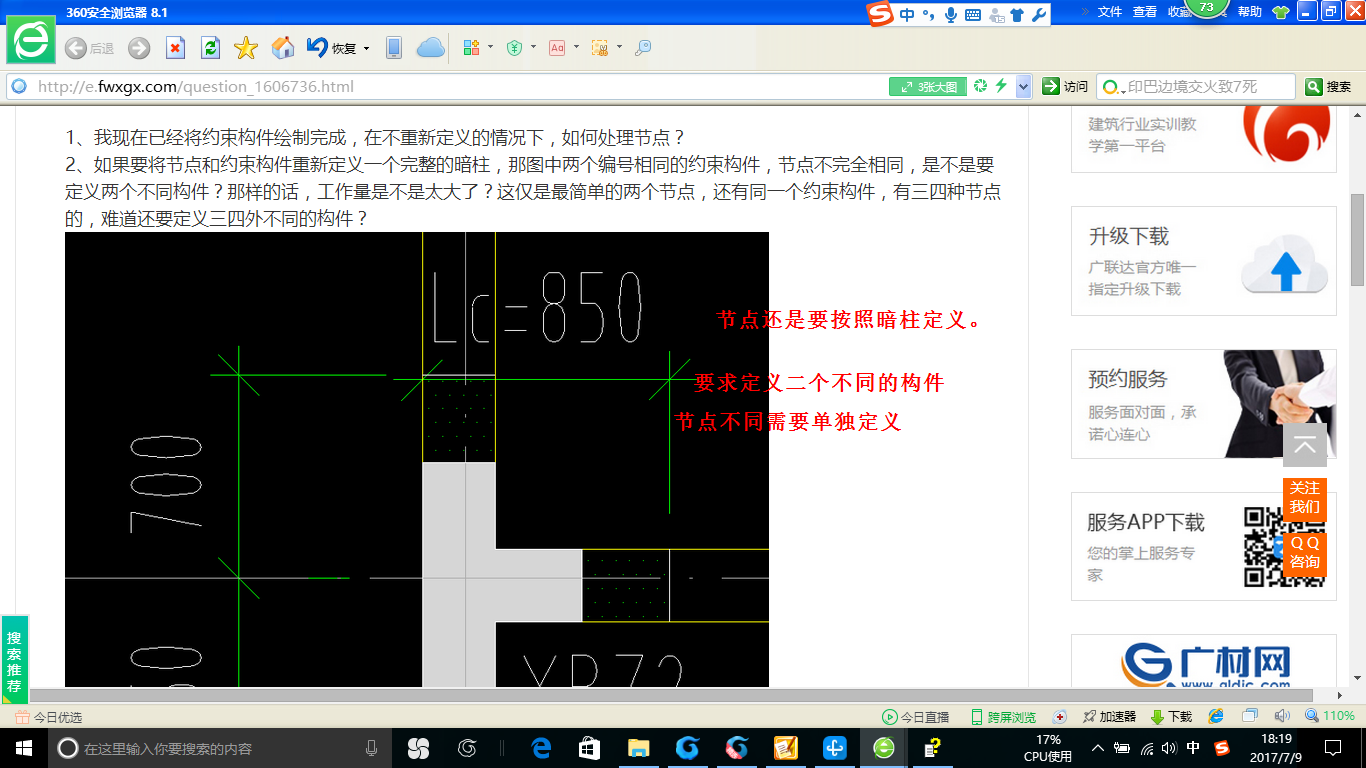Open the search engine selector dropdown
Screen dimensions: 1366x768
click(1113, 87)
